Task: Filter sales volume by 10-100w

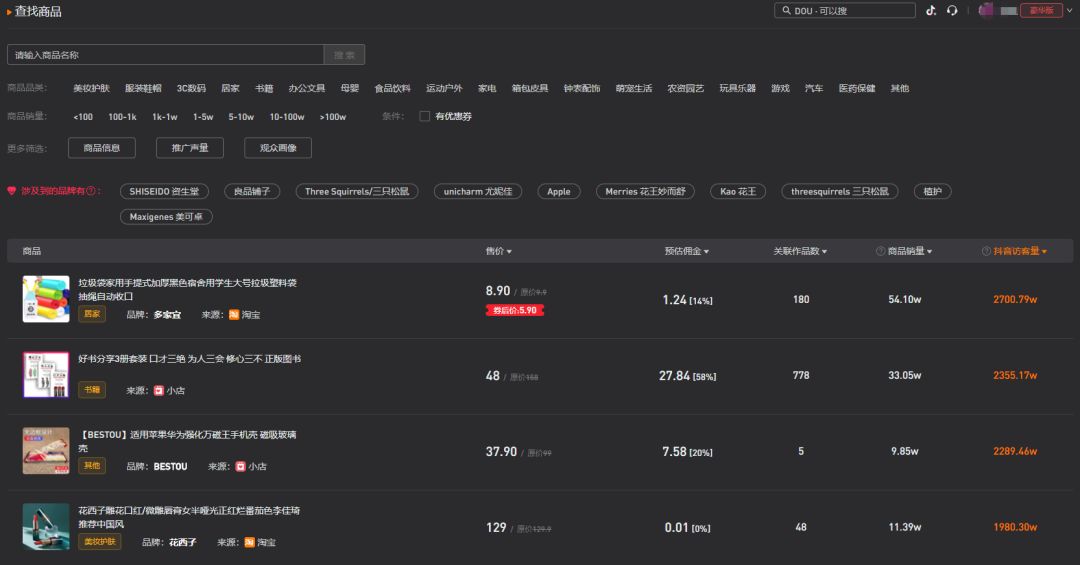Action: pos(287,116)
